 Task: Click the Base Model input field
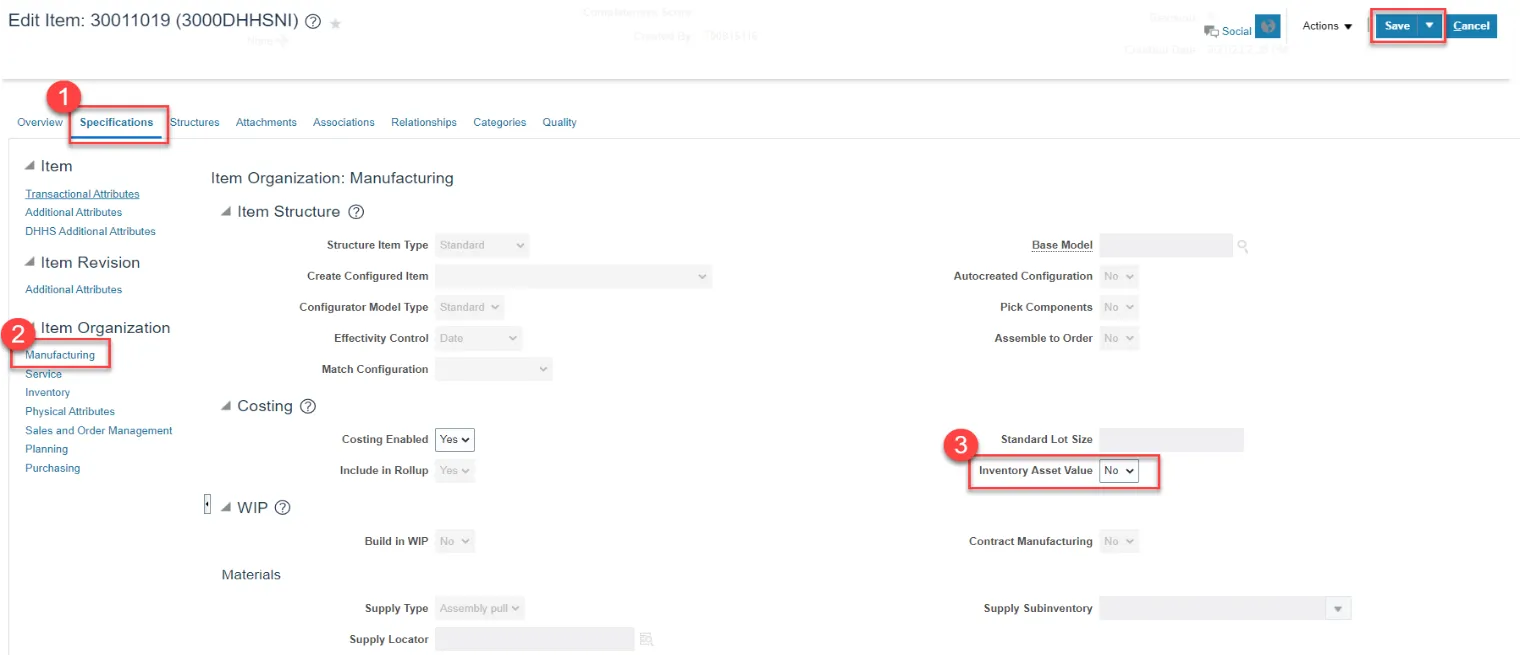click(1166, 245)
